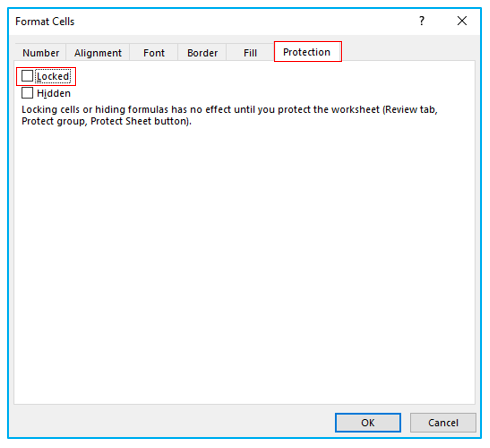Dismiss the dialog using Cancel
This screenshot has width=490, height=448.
[x=443, y=423]
